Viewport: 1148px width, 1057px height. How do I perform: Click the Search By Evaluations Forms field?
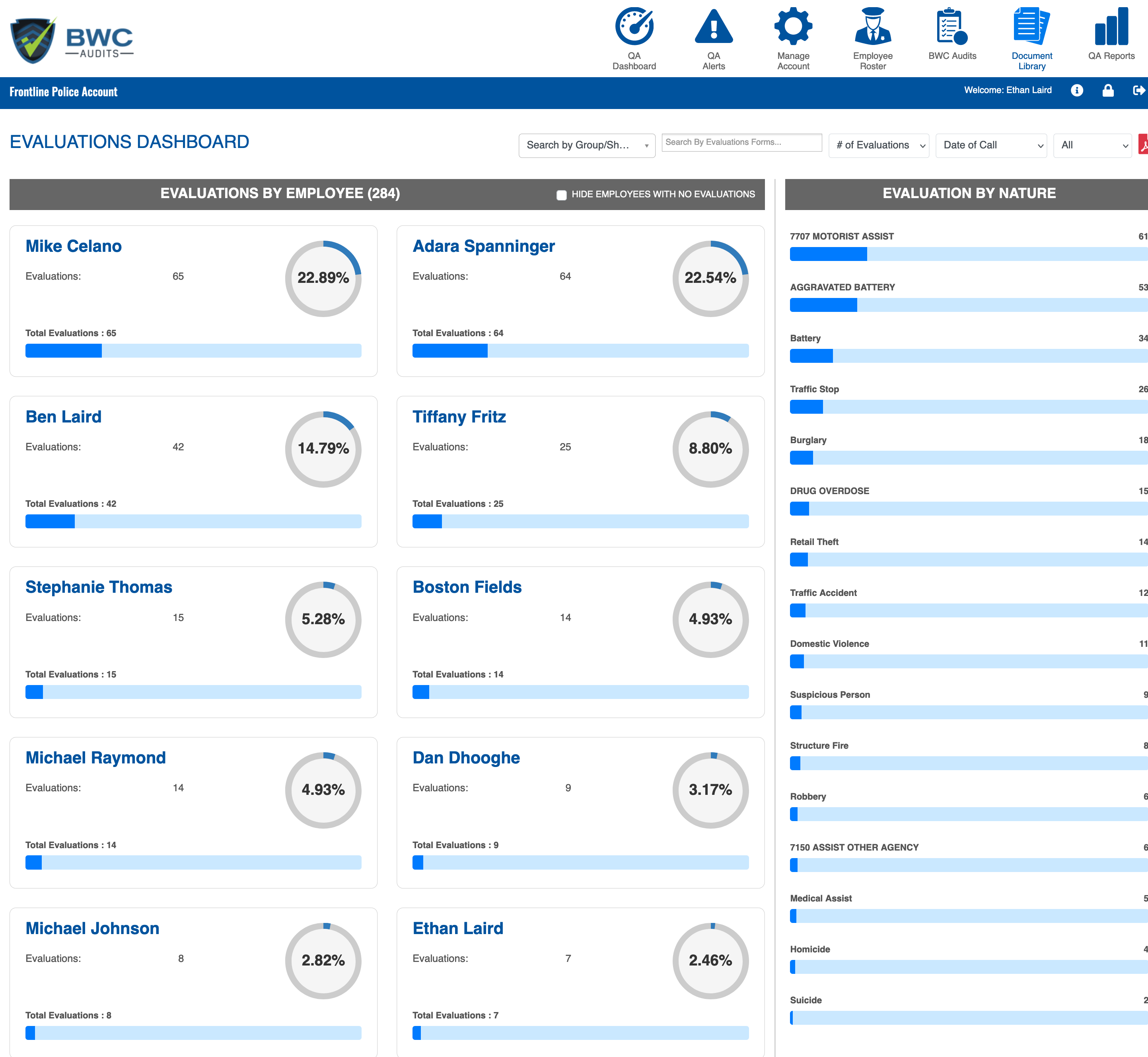click(x=741, y=142)
